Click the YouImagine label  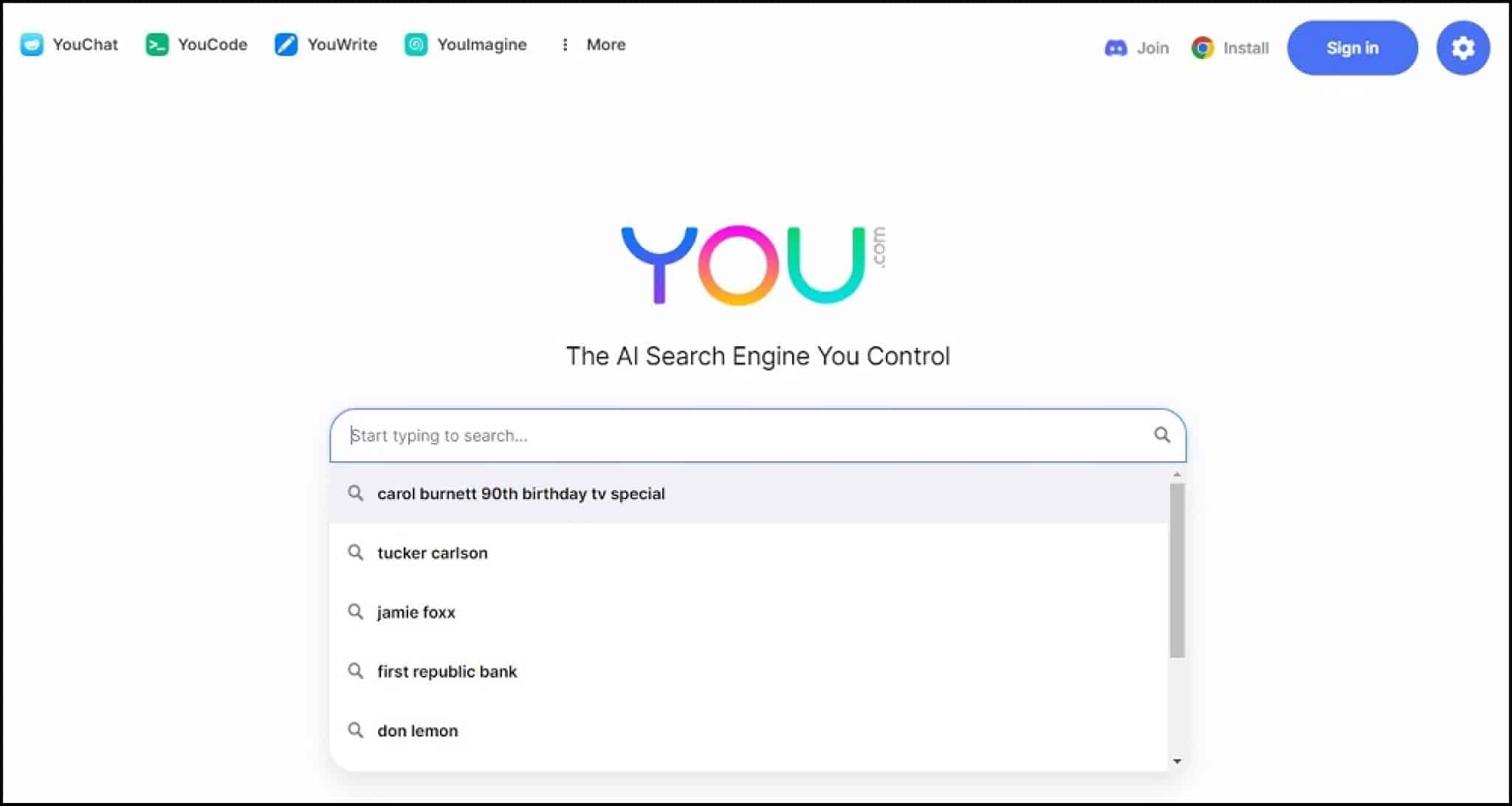coord(482,45)
